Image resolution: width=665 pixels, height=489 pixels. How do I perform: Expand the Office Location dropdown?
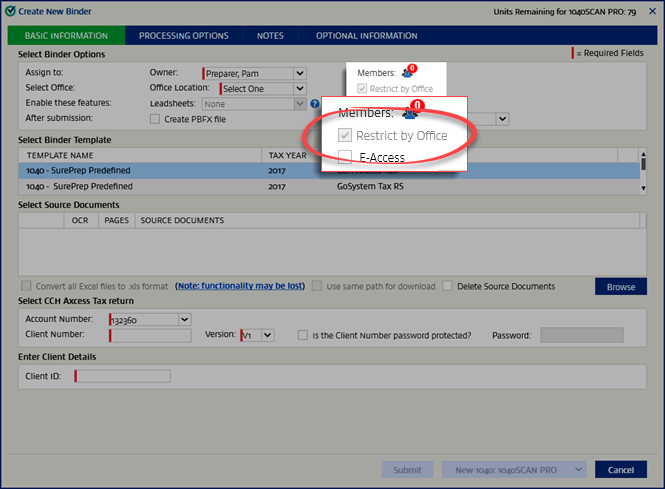click(x=299, y=88)
